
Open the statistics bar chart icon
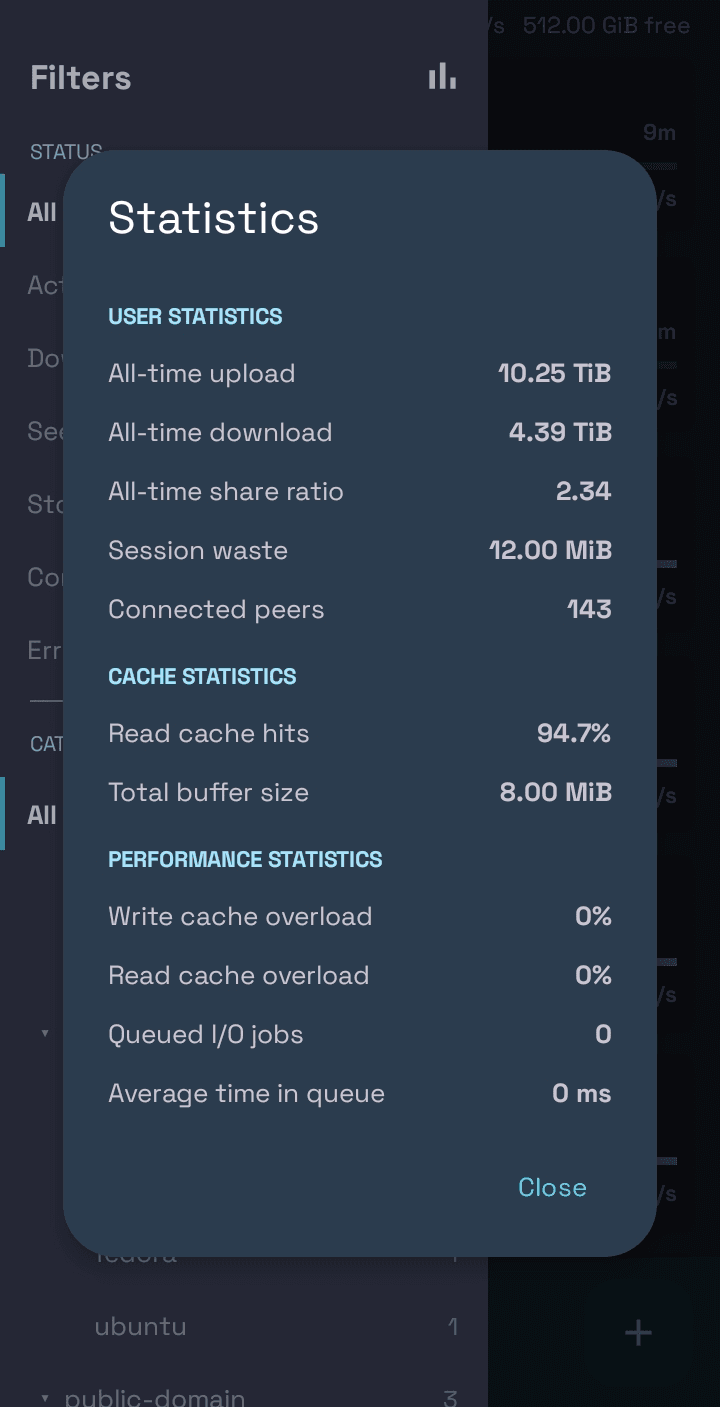click(442, 77)
